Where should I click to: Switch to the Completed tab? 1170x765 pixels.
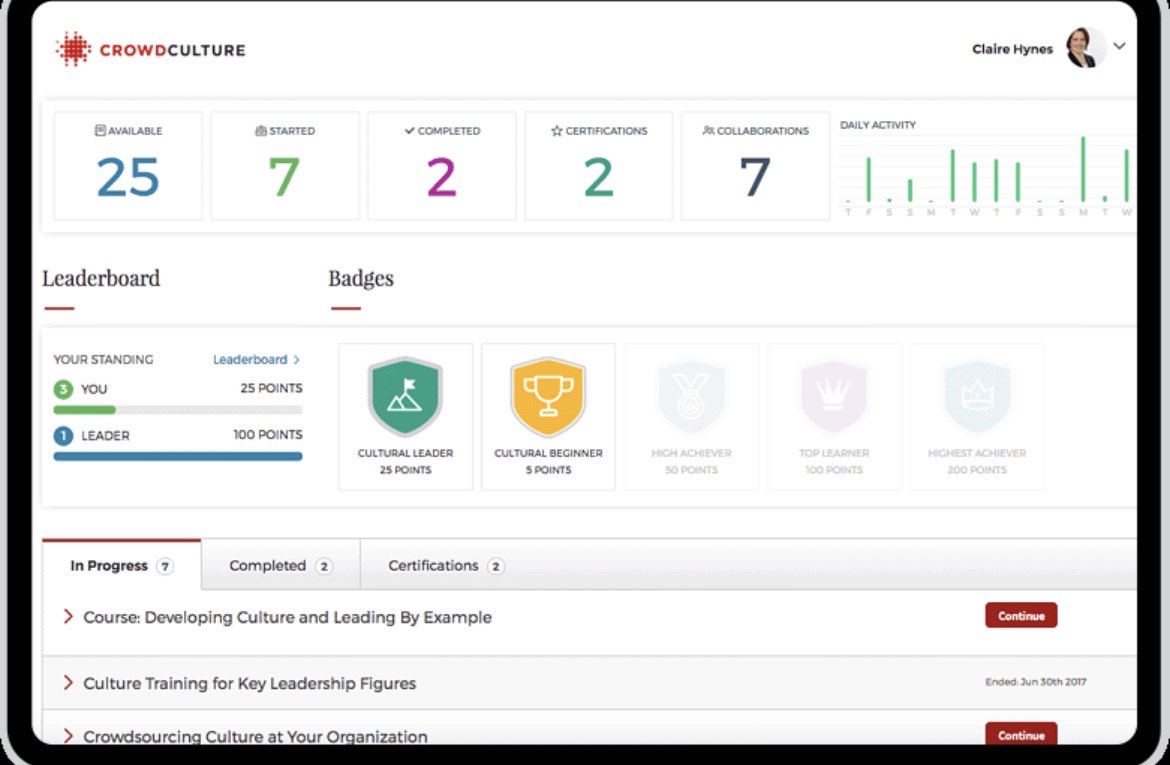pyautogui.click(x=270, y=565)
